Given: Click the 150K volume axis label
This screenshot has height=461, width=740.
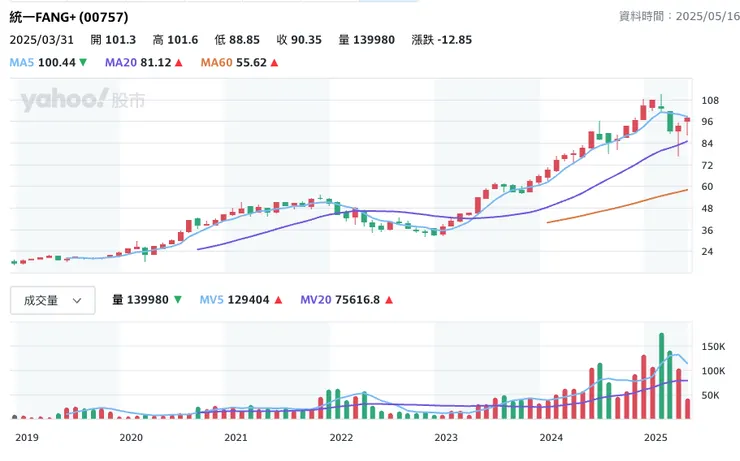Looking at the screenshot, I should pos(713,347).
